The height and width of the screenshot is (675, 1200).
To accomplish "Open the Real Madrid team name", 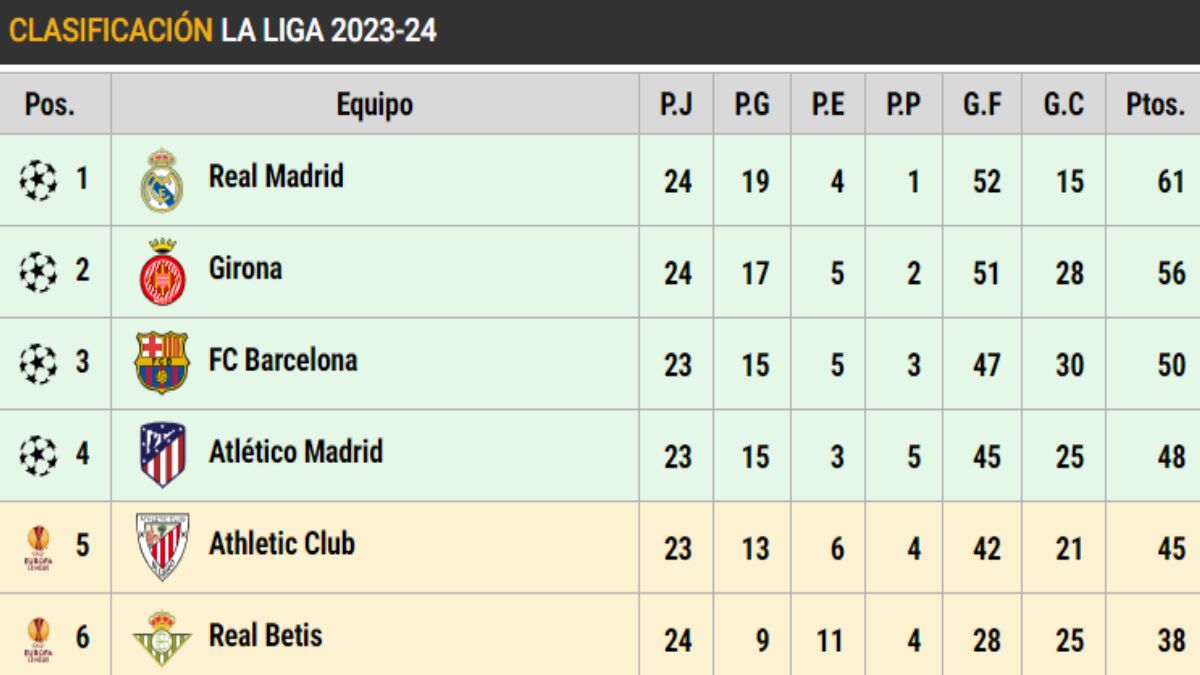I will (x=276, y=177).
